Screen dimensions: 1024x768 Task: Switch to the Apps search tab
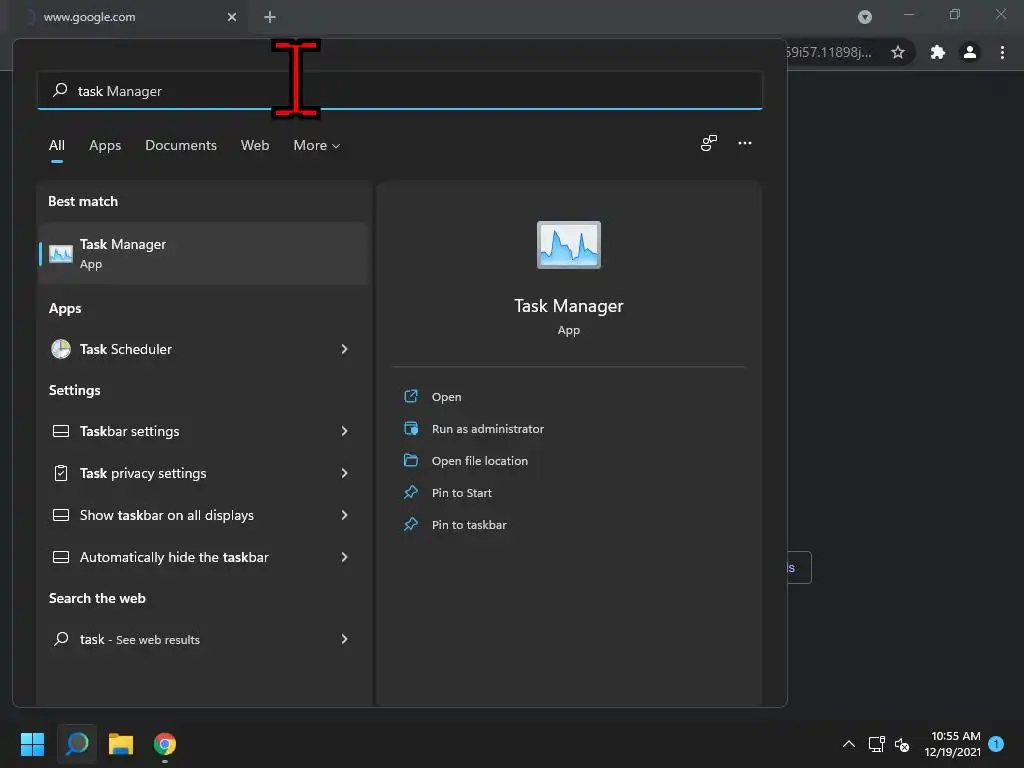(x=105, y=146)
